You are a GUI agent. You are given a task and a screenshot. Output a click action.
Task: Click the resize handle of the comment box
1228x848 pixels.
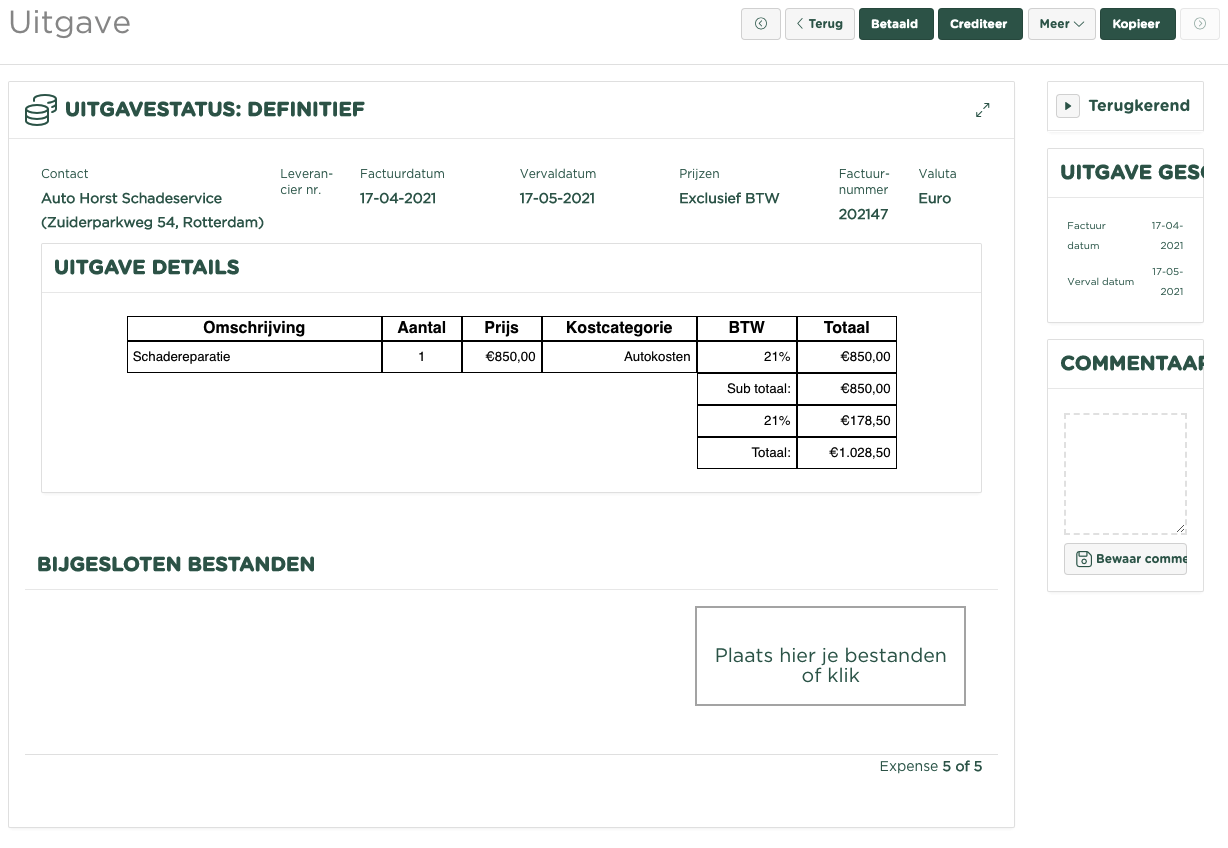[1180, 528]
